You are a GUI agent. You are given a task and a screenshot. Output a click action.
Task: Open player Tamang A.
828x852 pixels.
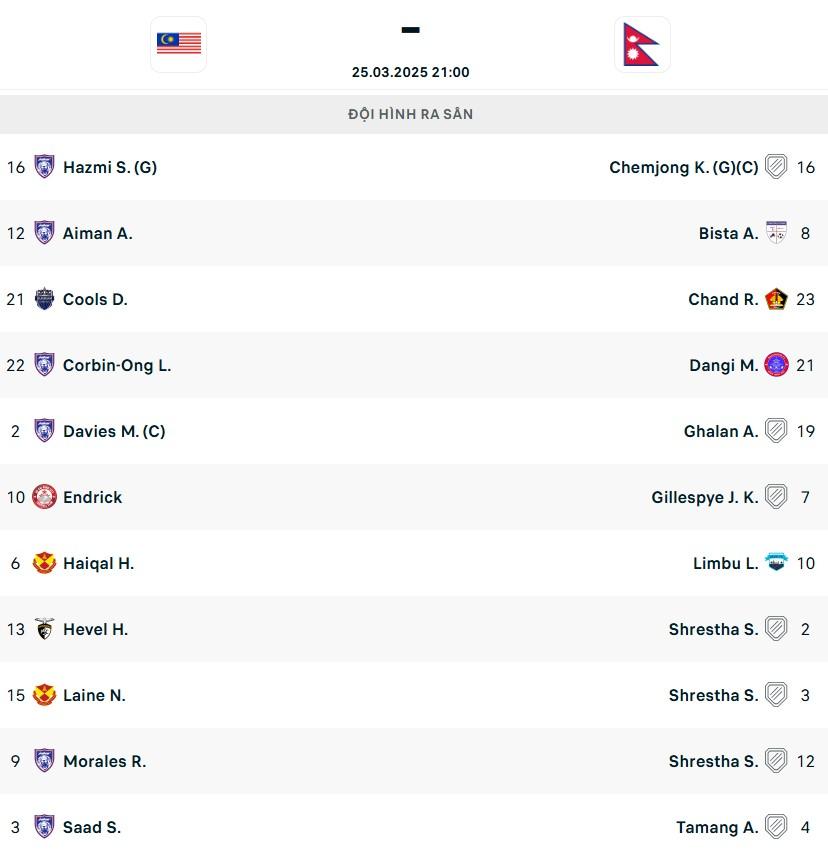click(x=717, y=827)
